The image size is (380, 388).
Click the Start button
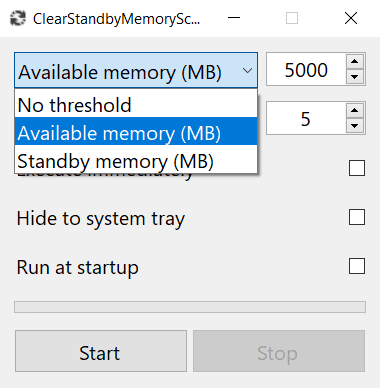[101, 351]
